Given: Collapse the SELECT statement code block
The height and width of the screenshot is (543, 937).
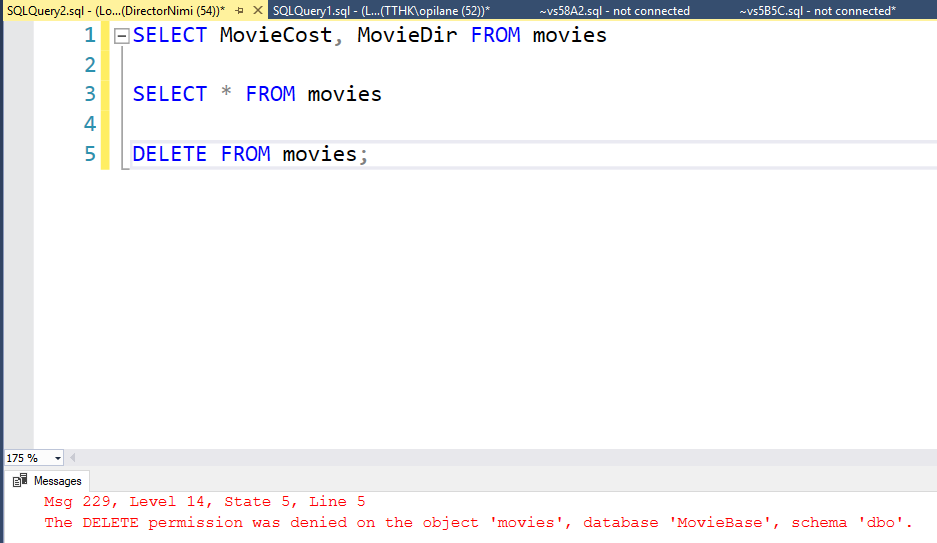Looking at the screenshot, I should click(121, 36).
